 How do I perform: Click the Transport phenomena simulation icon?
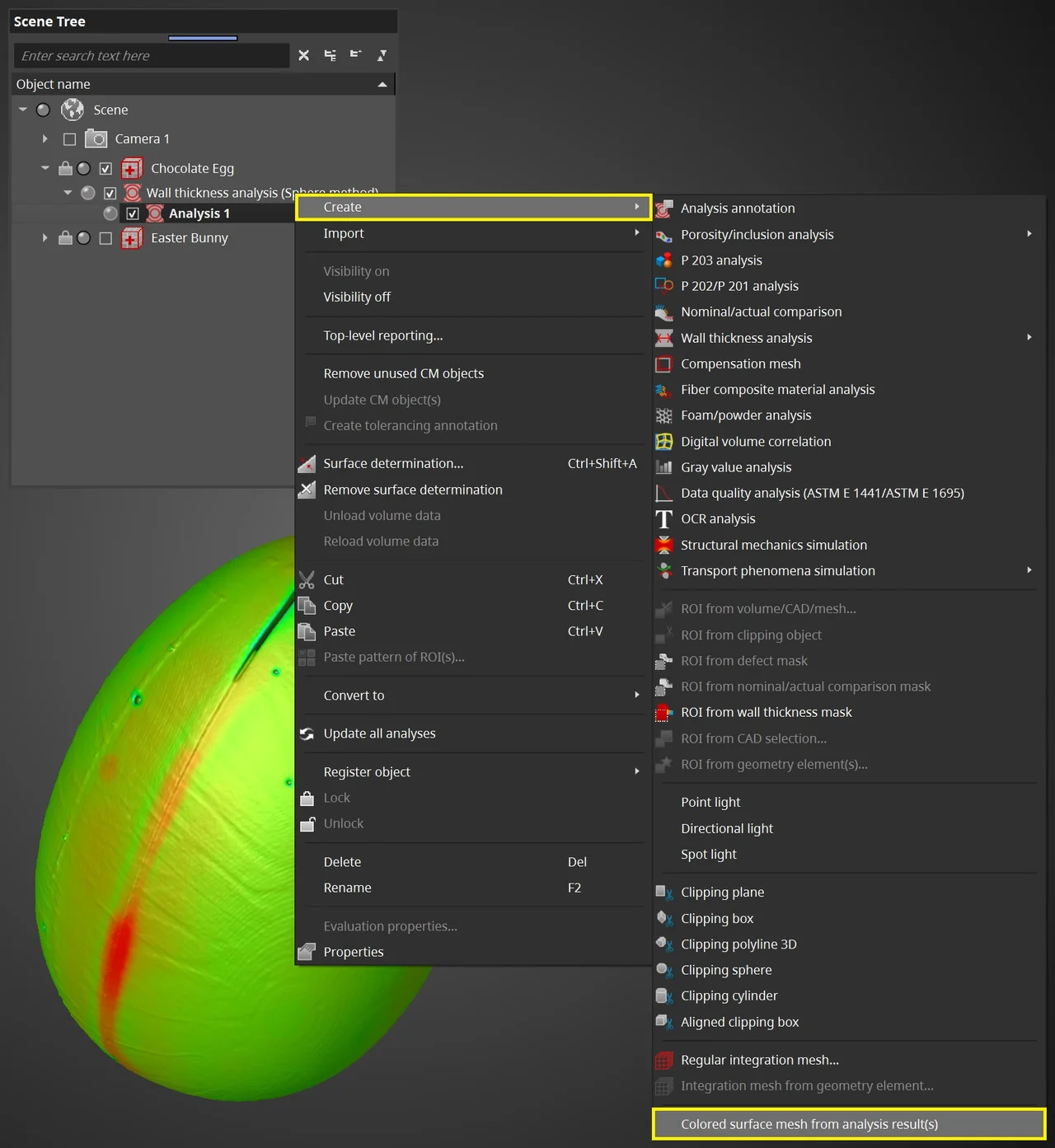[664, 570]
